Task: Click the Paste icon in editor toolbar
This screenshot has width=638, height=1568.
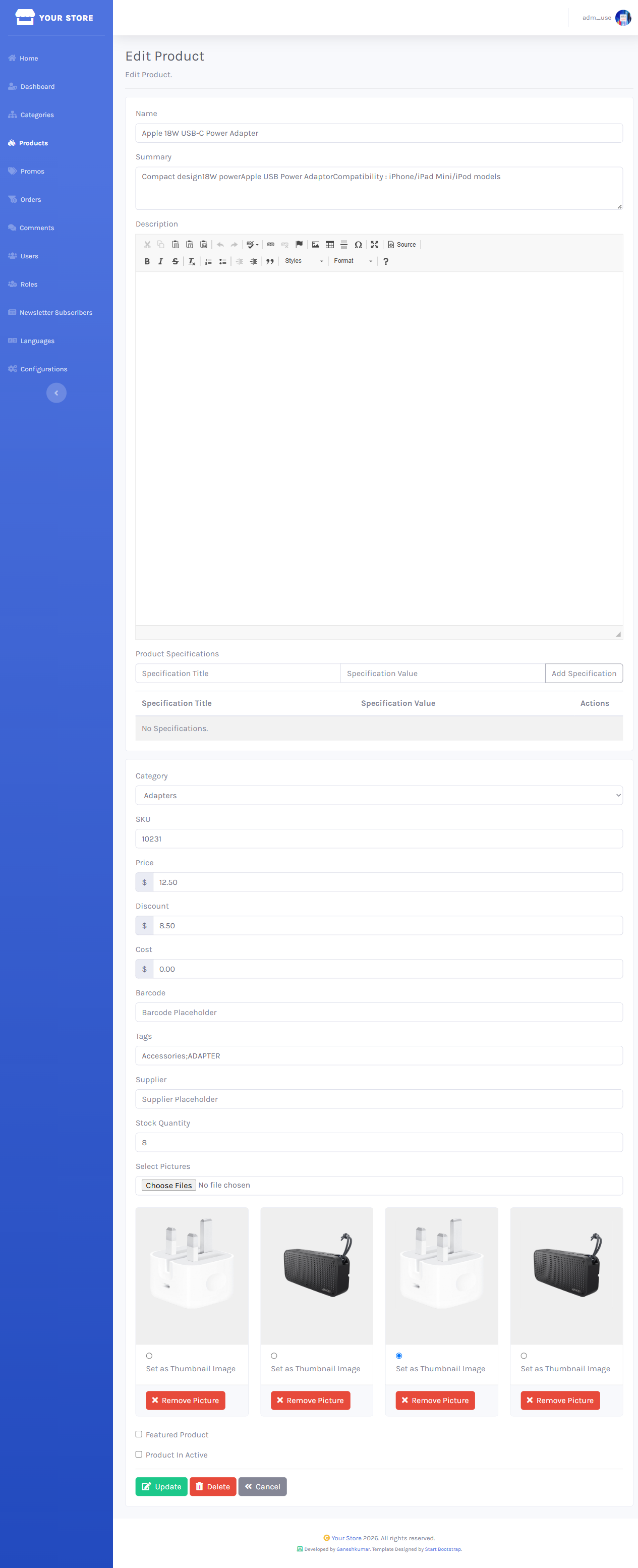Action: coord(176,245)
